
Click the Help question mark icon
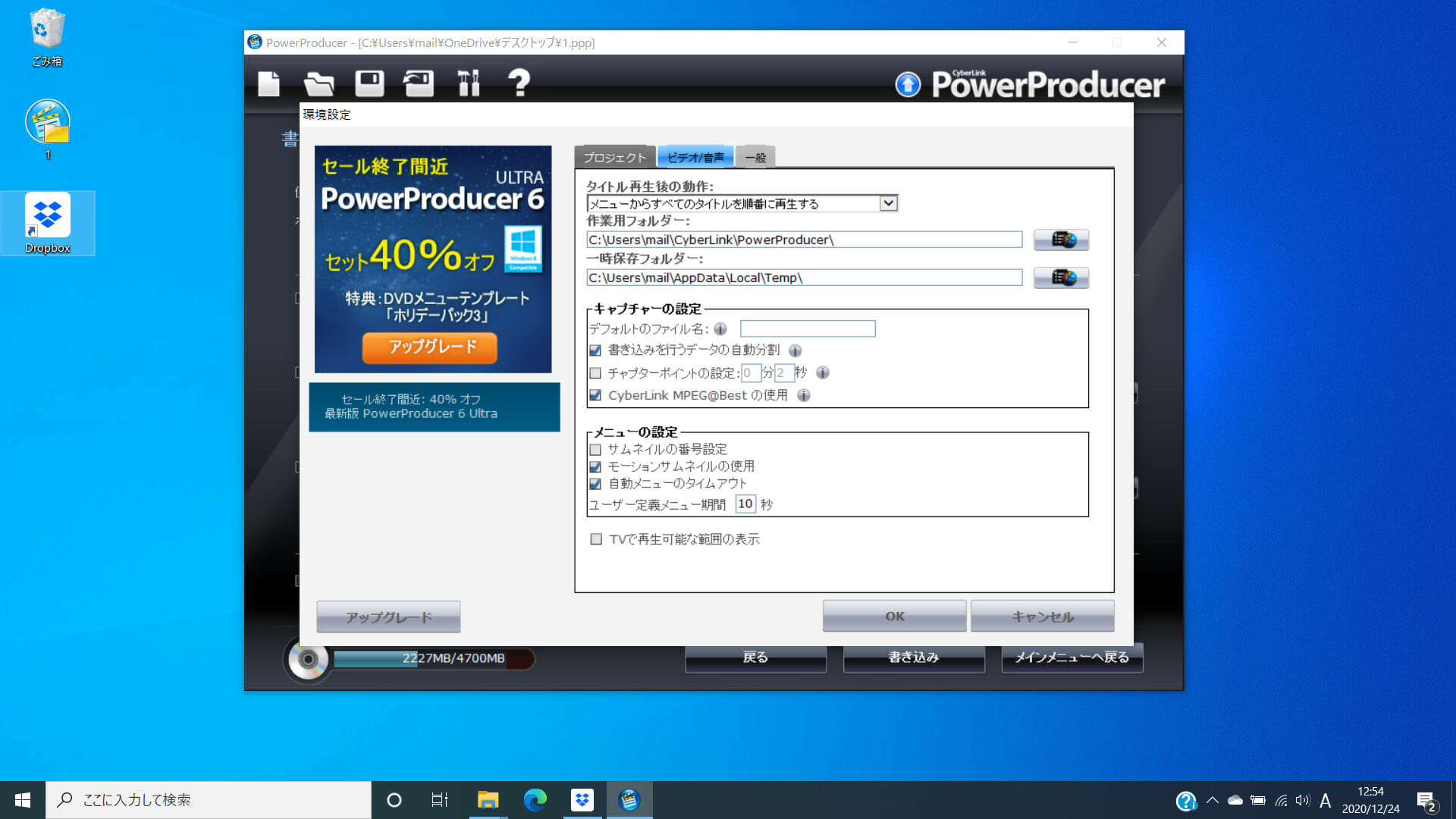[x=519, y=83]
